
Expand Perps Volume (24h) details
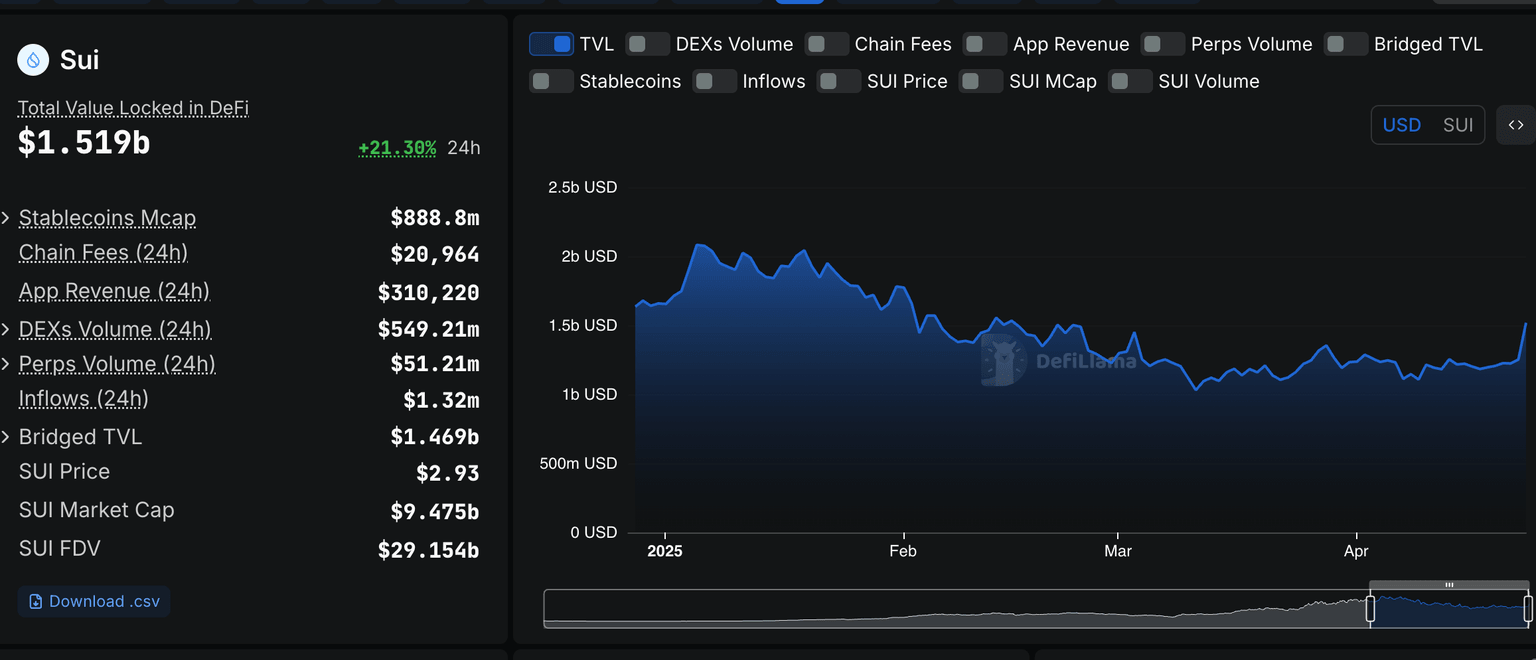[6, 364]
